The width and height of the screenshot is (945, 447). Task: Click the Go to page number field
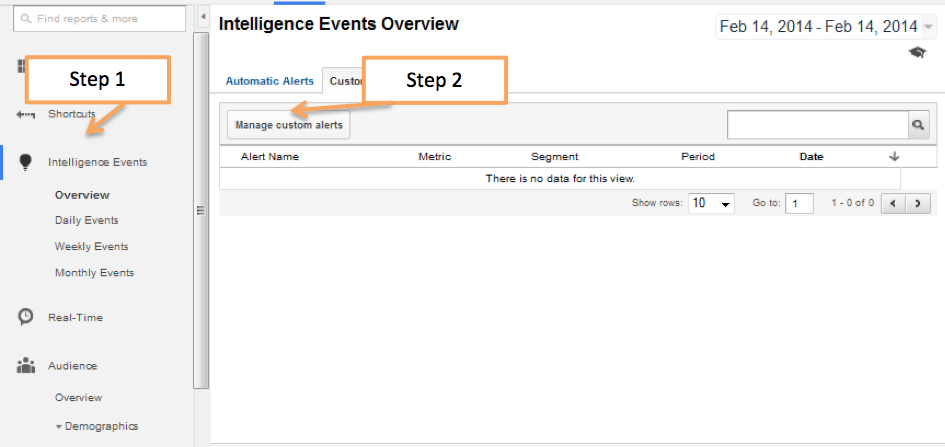click(x=799, y=203)
